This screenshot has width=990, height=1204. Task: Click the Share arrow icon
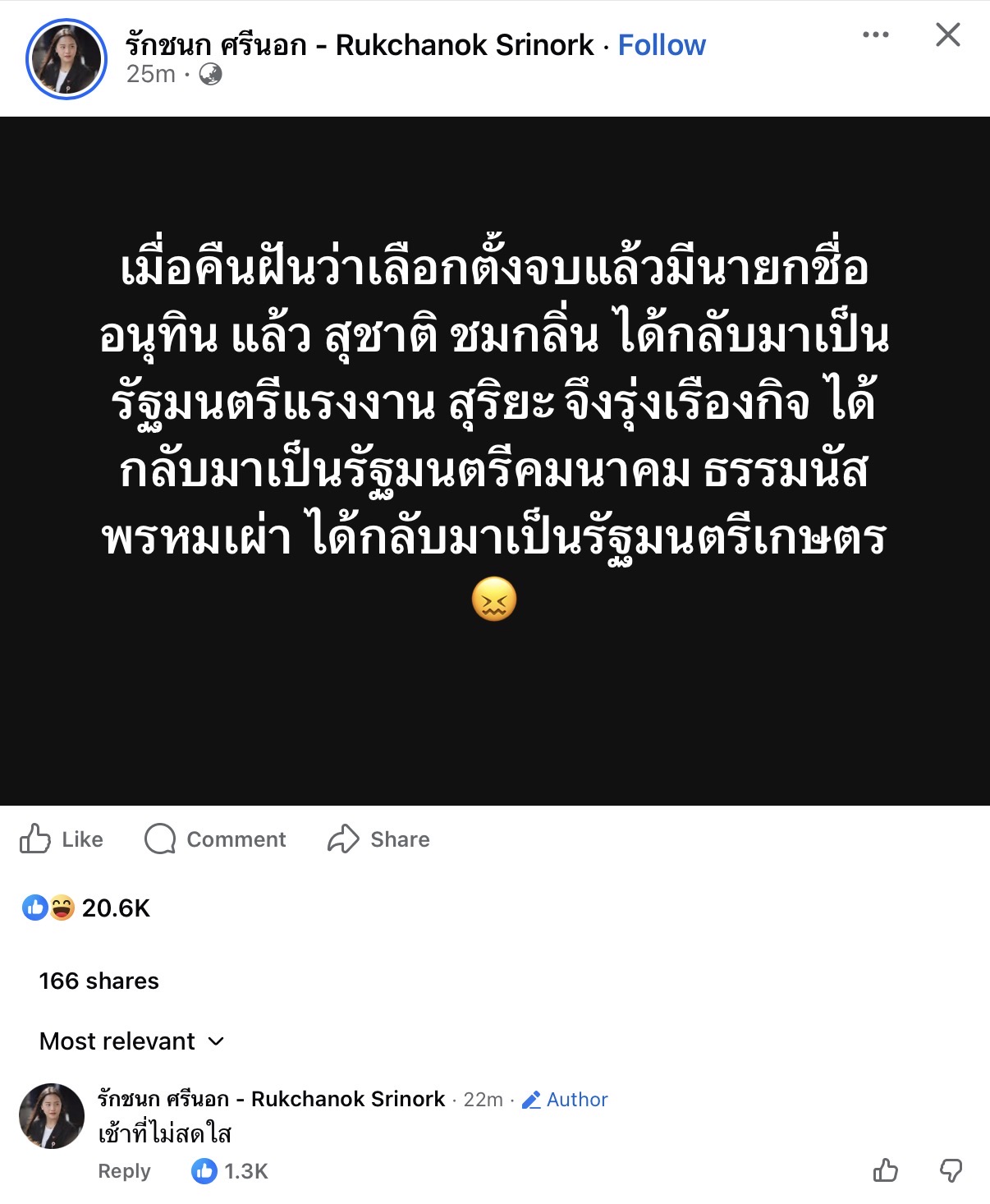(x=343, y=839)
